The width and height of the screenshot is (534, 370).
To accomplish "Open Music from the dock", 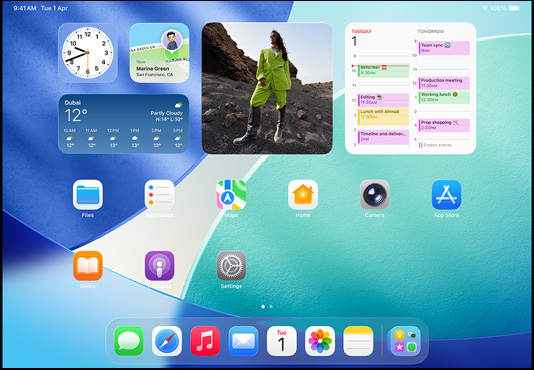I will point(205,341).
